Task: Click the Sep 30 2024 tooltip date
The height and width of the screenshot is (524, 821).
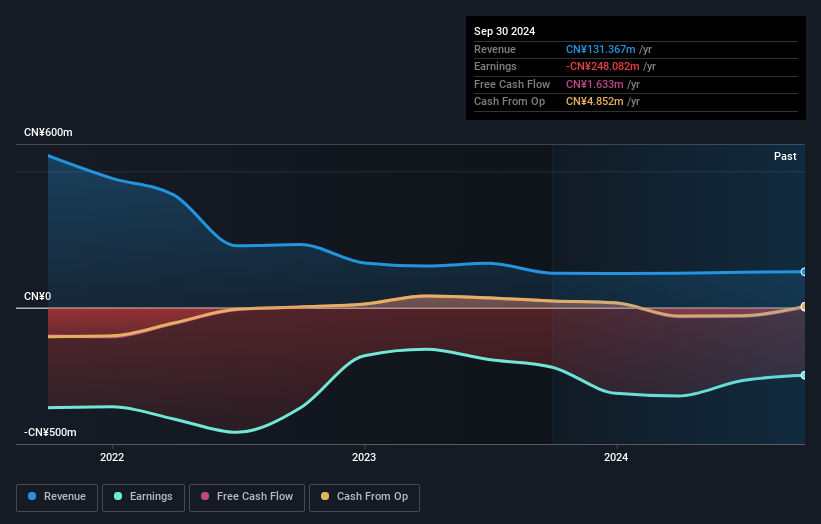Action: pyautogui.click(x=504, y=31)
